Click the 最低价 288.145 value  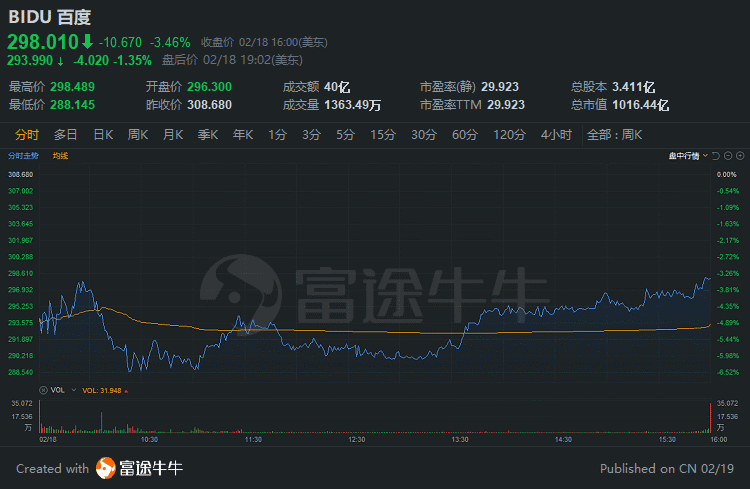pyautogui.click(x=72, y=105)
